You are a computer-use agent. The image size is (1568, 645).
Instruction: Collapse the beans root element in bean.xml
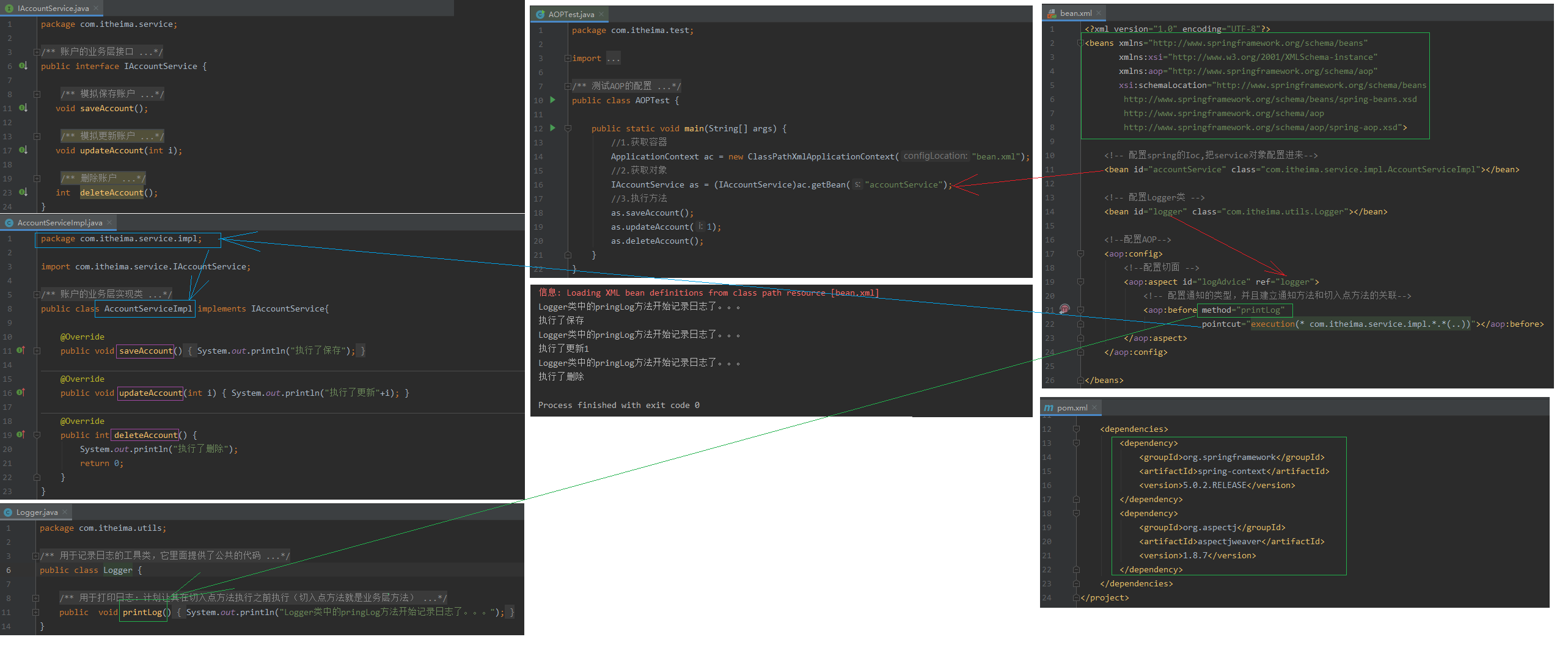[1080, 43]
